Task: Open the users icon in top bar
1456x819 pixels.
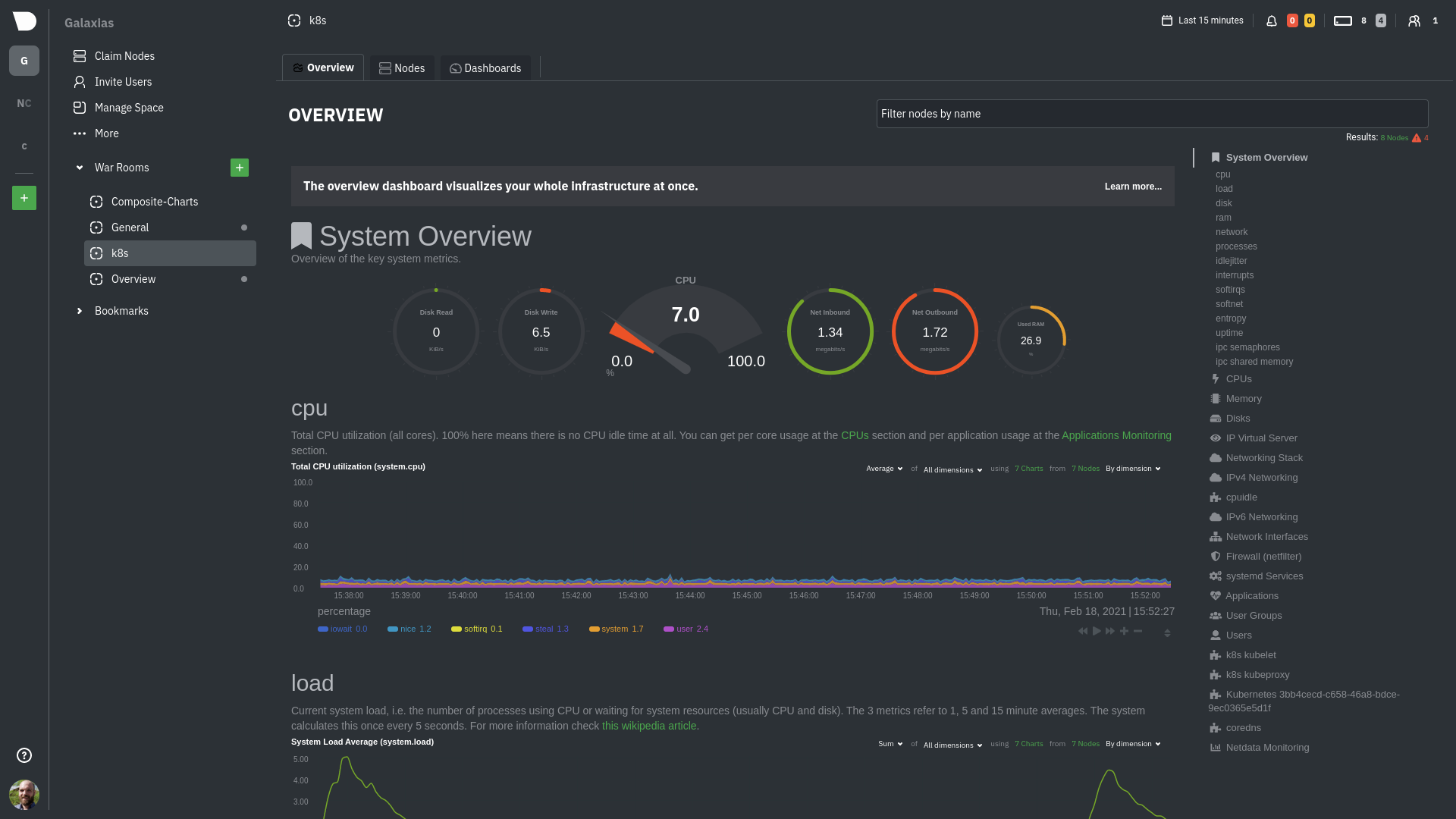Action: tap(1414, 21)
